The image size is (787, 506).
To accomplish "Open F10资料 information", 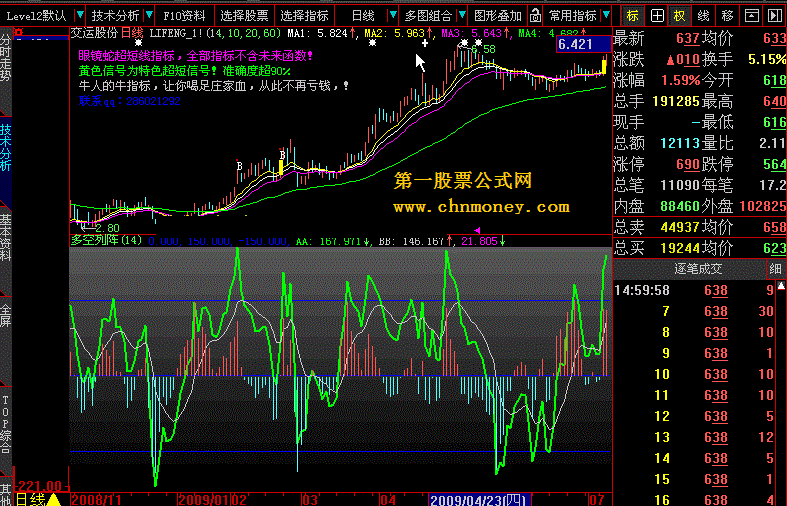I will (185, 16).
